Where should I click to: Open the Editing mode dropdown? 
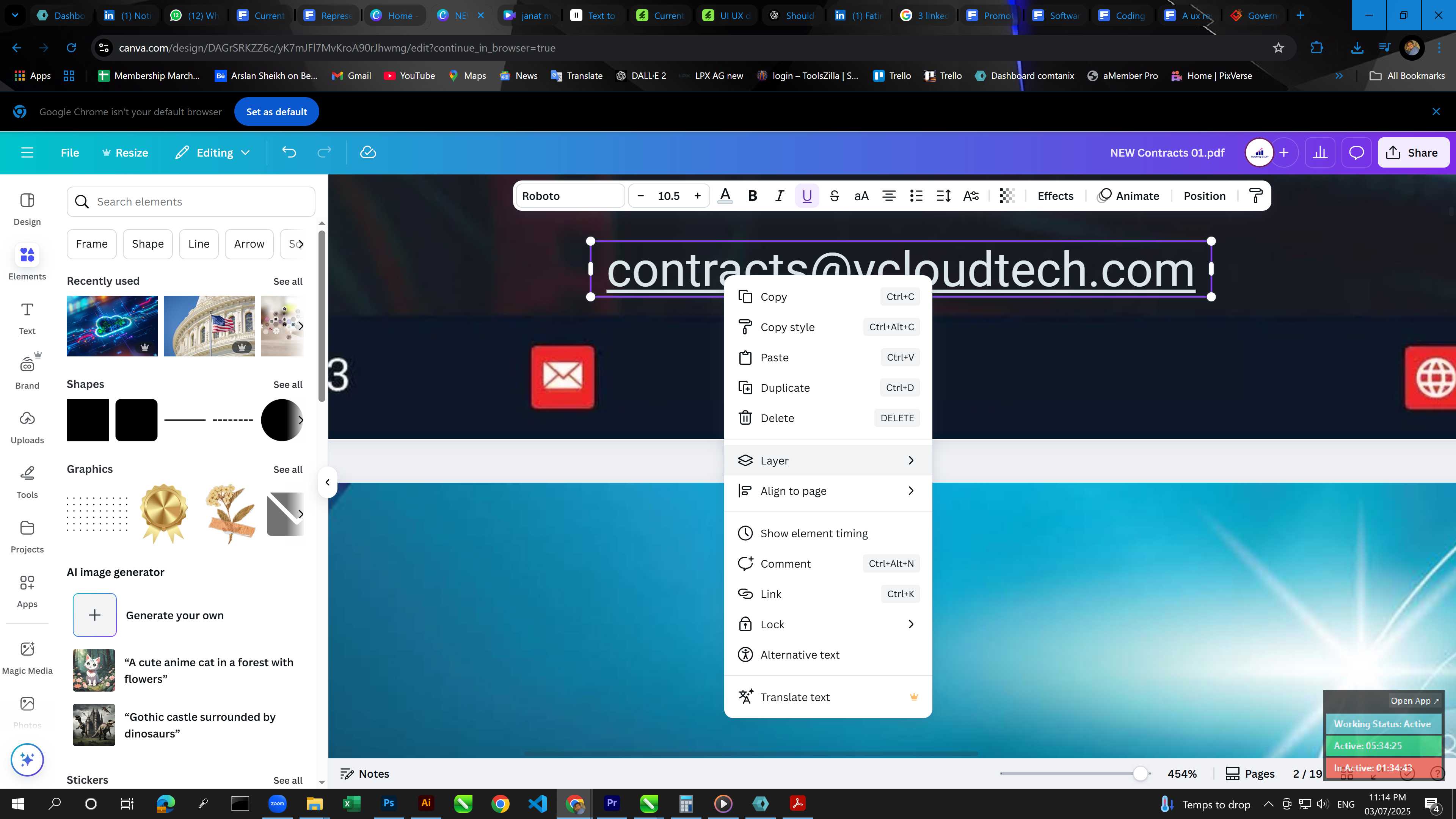tap(213, 152)
